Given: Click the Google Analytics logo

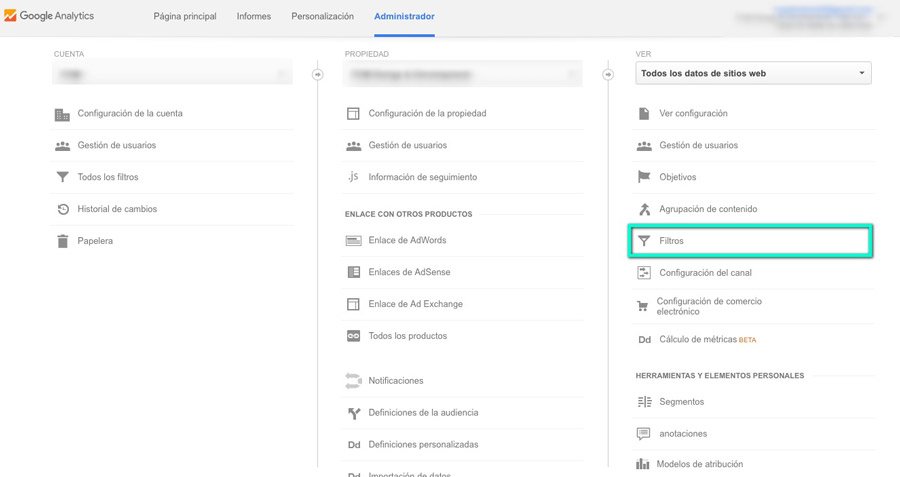Looking at the screenshot, I should [49, 15].
